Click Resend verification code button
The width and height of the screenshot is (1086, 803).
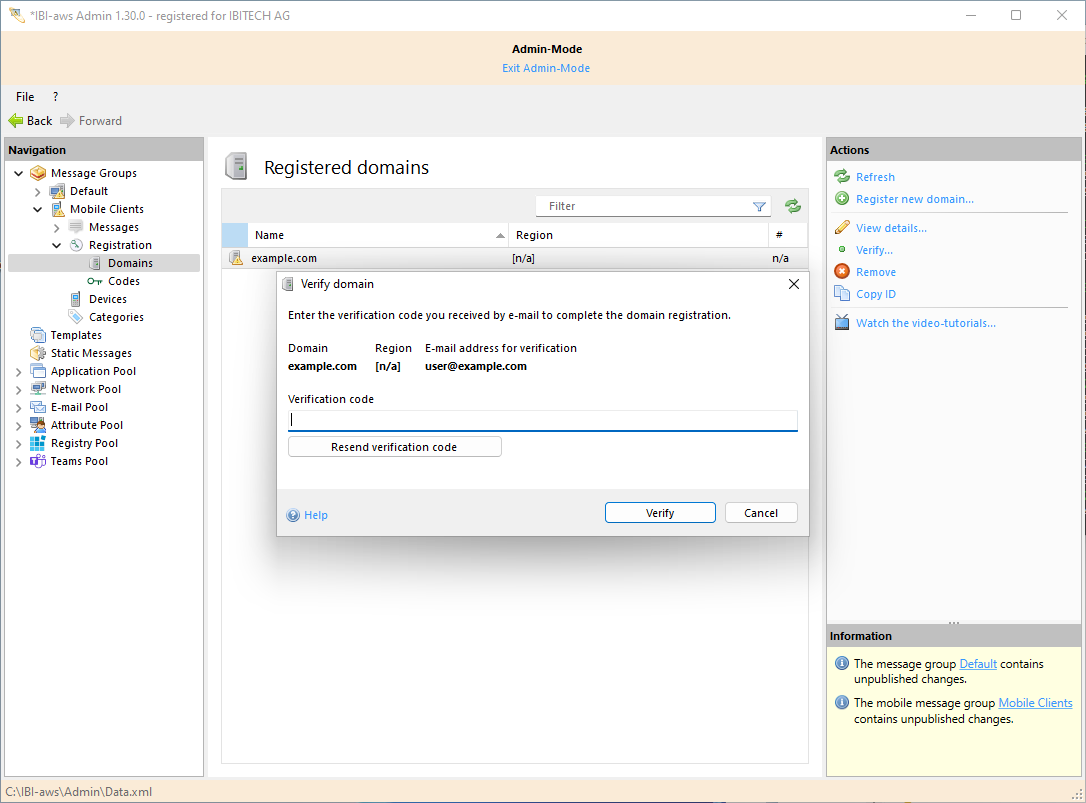[394, 447]
